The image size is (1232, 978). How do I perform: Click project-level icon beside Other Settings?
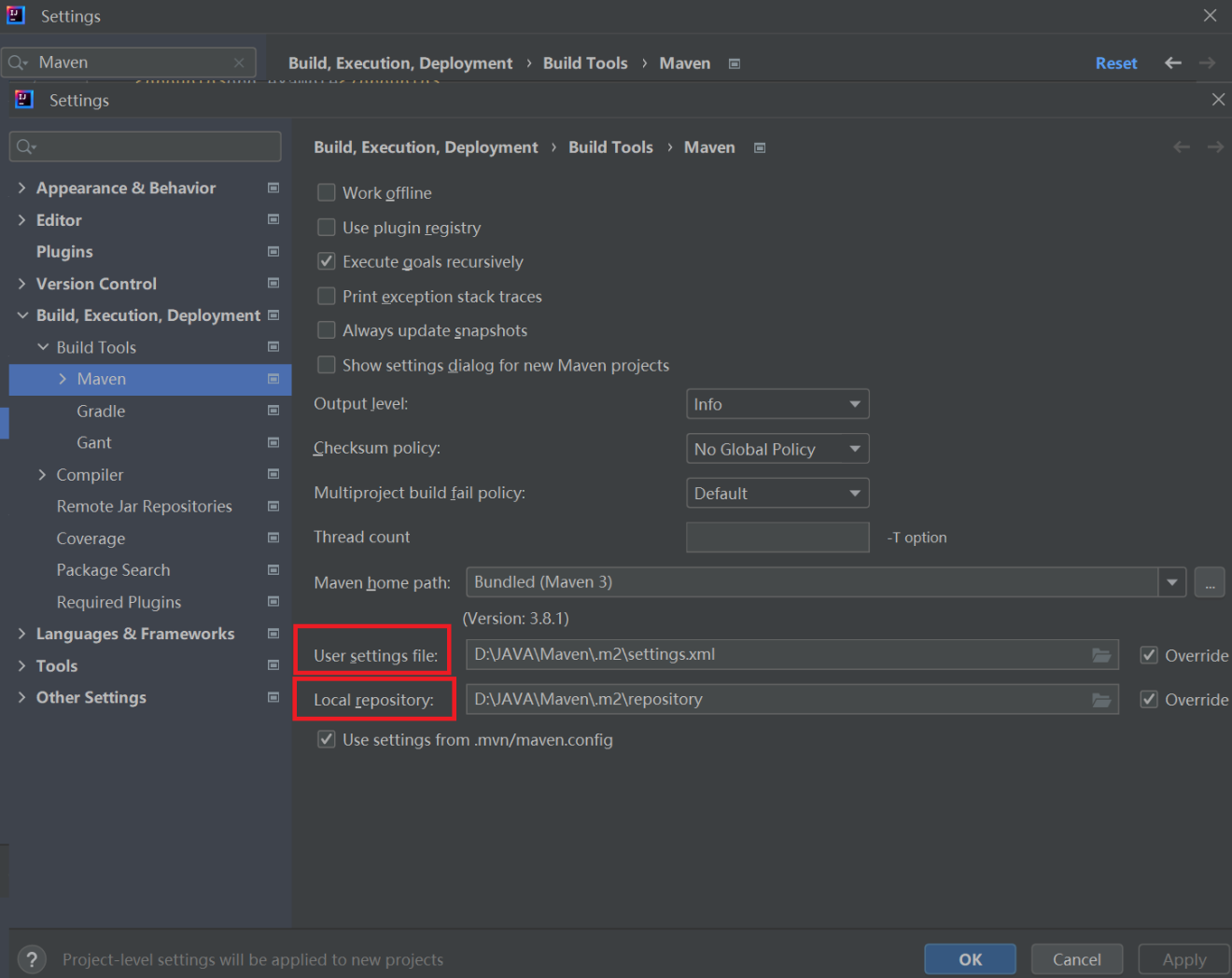coord(273,697)
